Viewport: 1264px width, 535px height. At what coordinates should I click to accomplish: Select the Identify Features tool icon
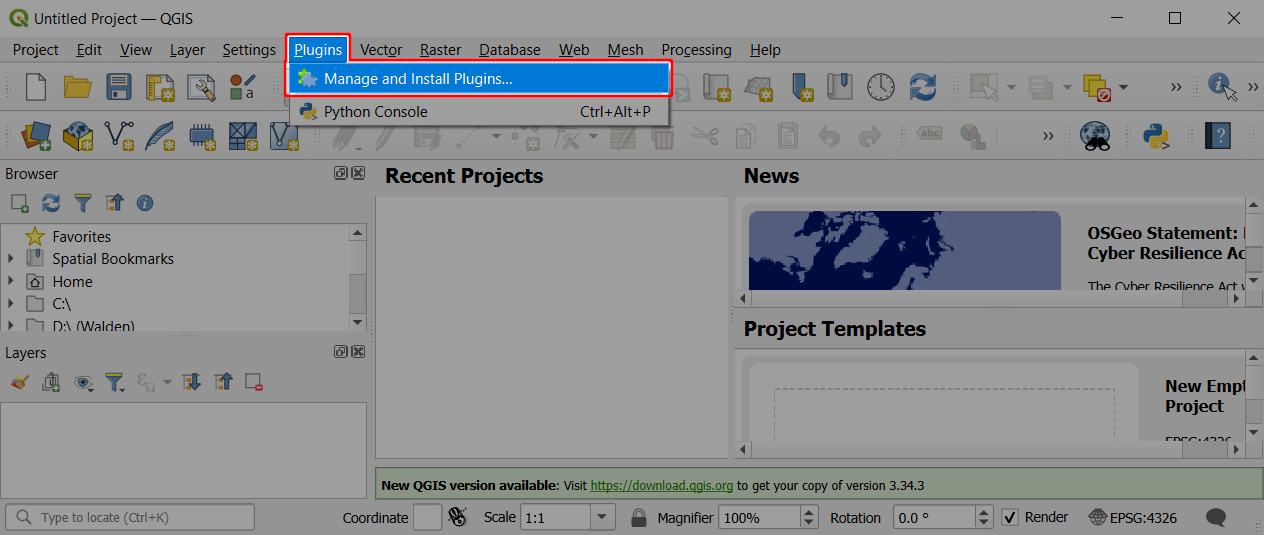point(1223,87)
